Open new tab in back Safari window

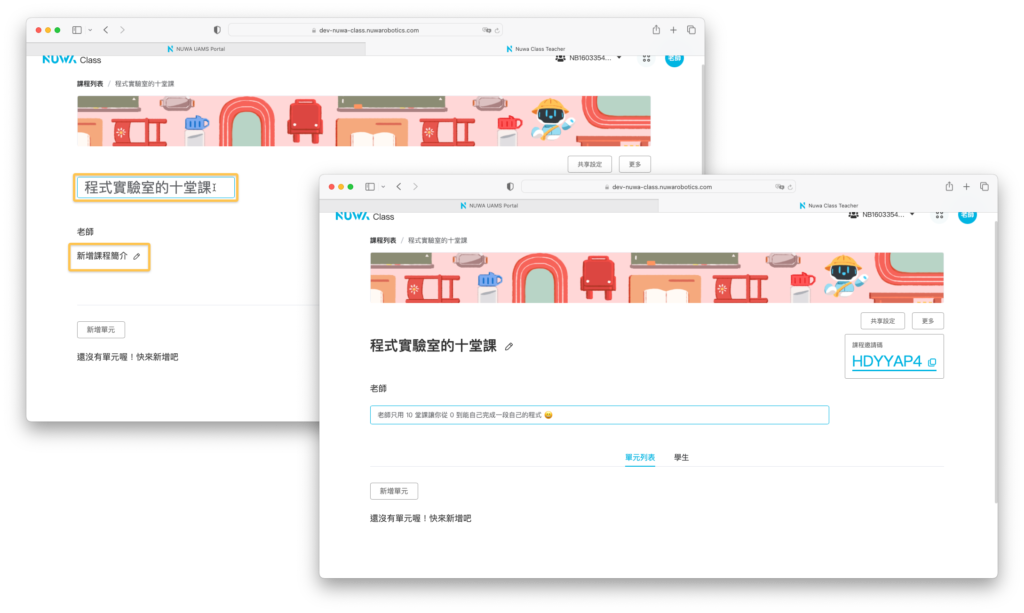coord(673,30)
